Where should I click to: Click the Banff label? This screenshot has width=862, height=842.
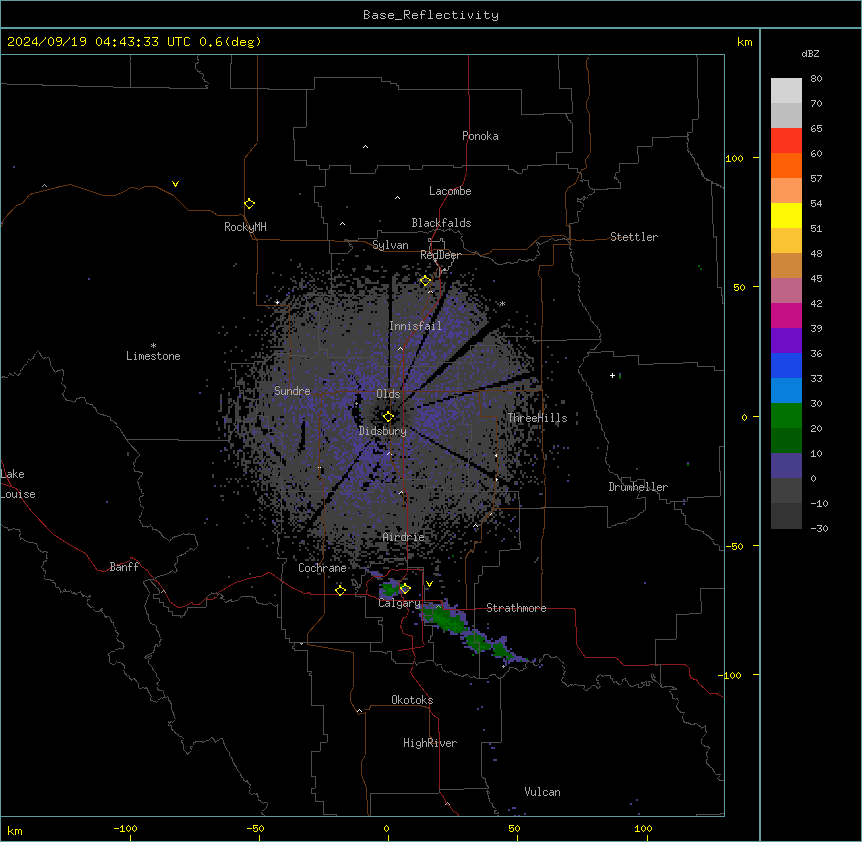(124, 567)
